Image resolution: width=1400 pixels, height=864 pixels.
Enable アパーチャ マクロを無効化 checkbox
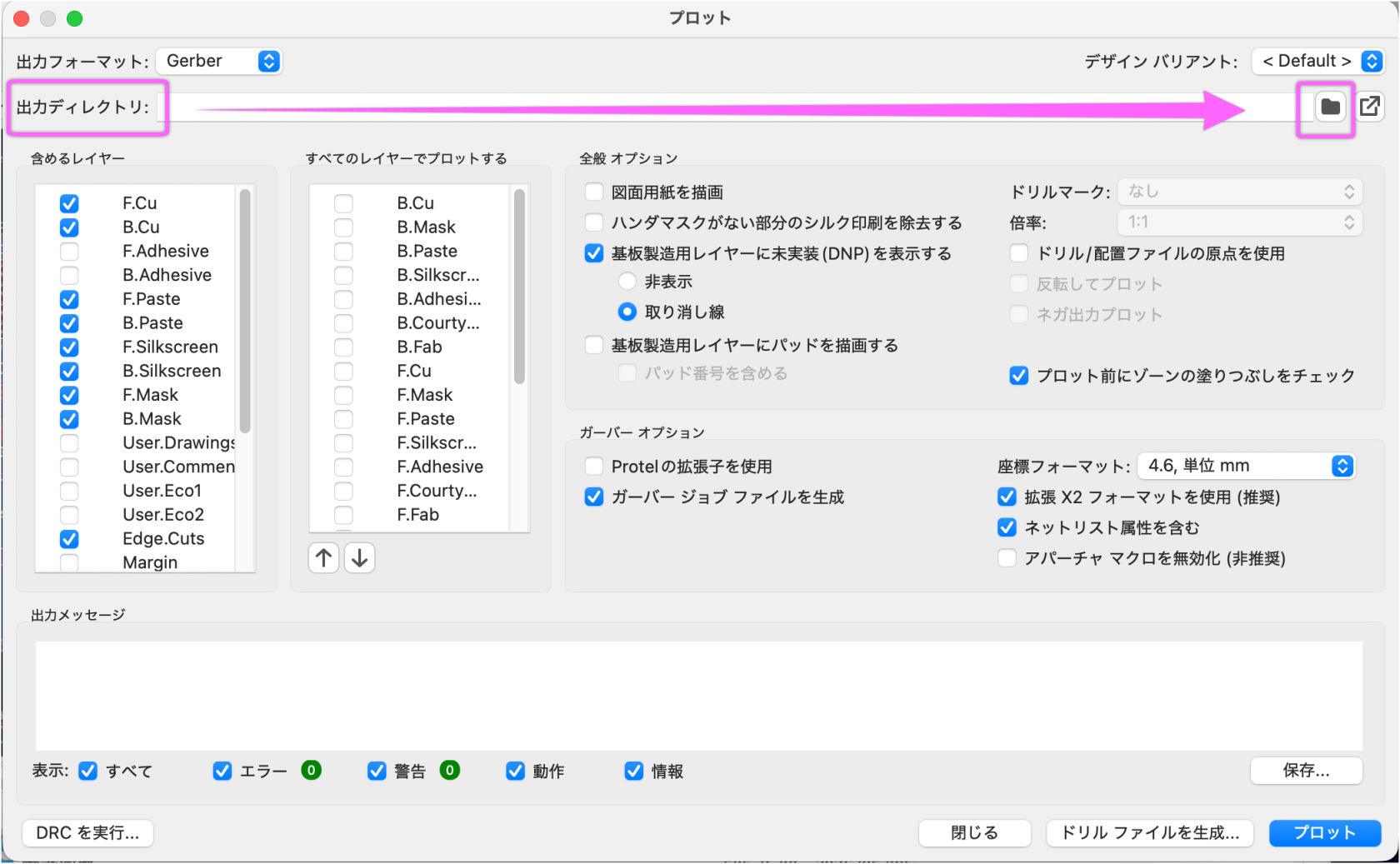[x=1007, y=558]
